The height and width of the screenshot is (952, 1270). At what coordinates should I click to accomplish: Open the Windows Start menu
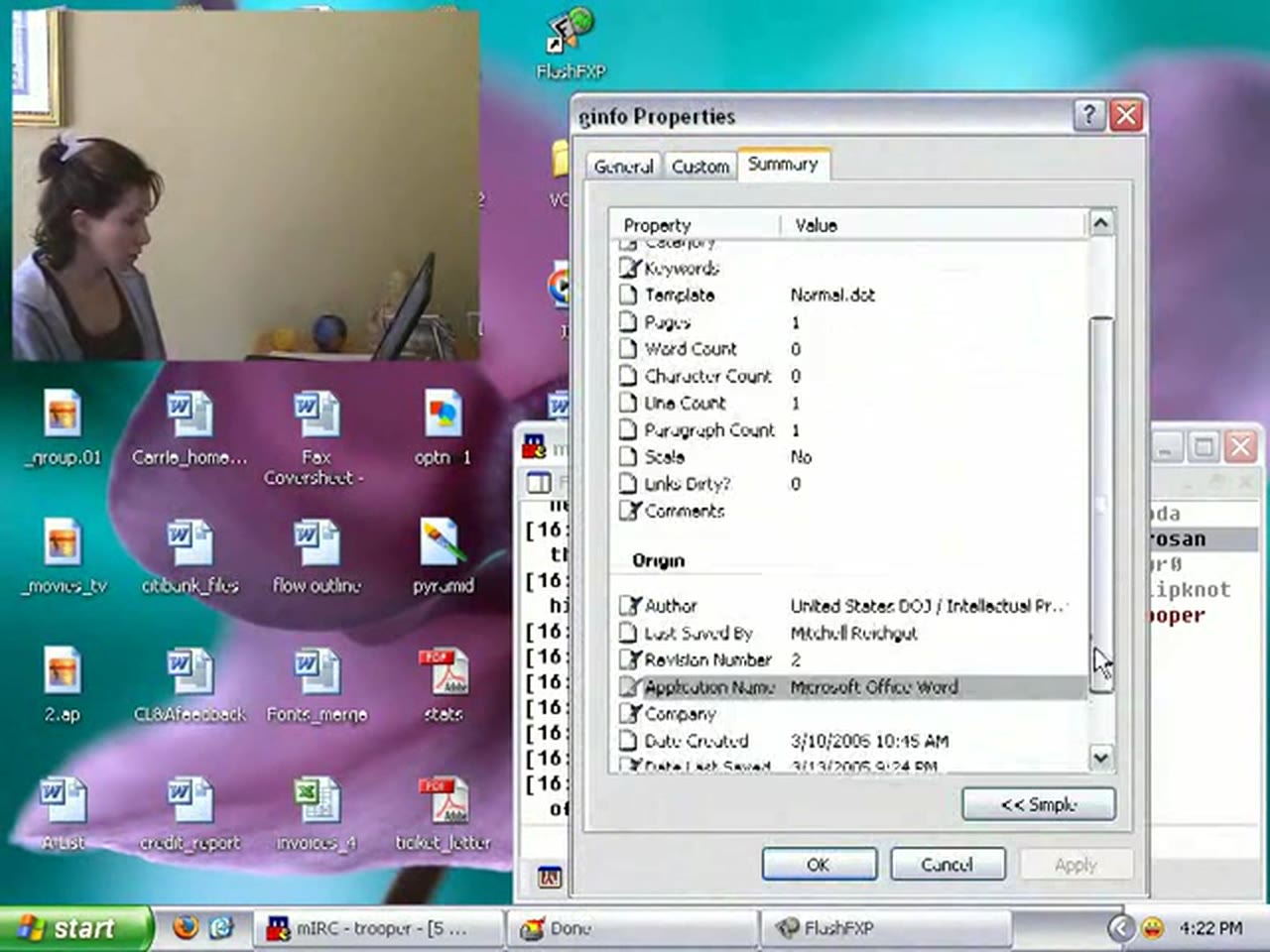pos(75,928)
